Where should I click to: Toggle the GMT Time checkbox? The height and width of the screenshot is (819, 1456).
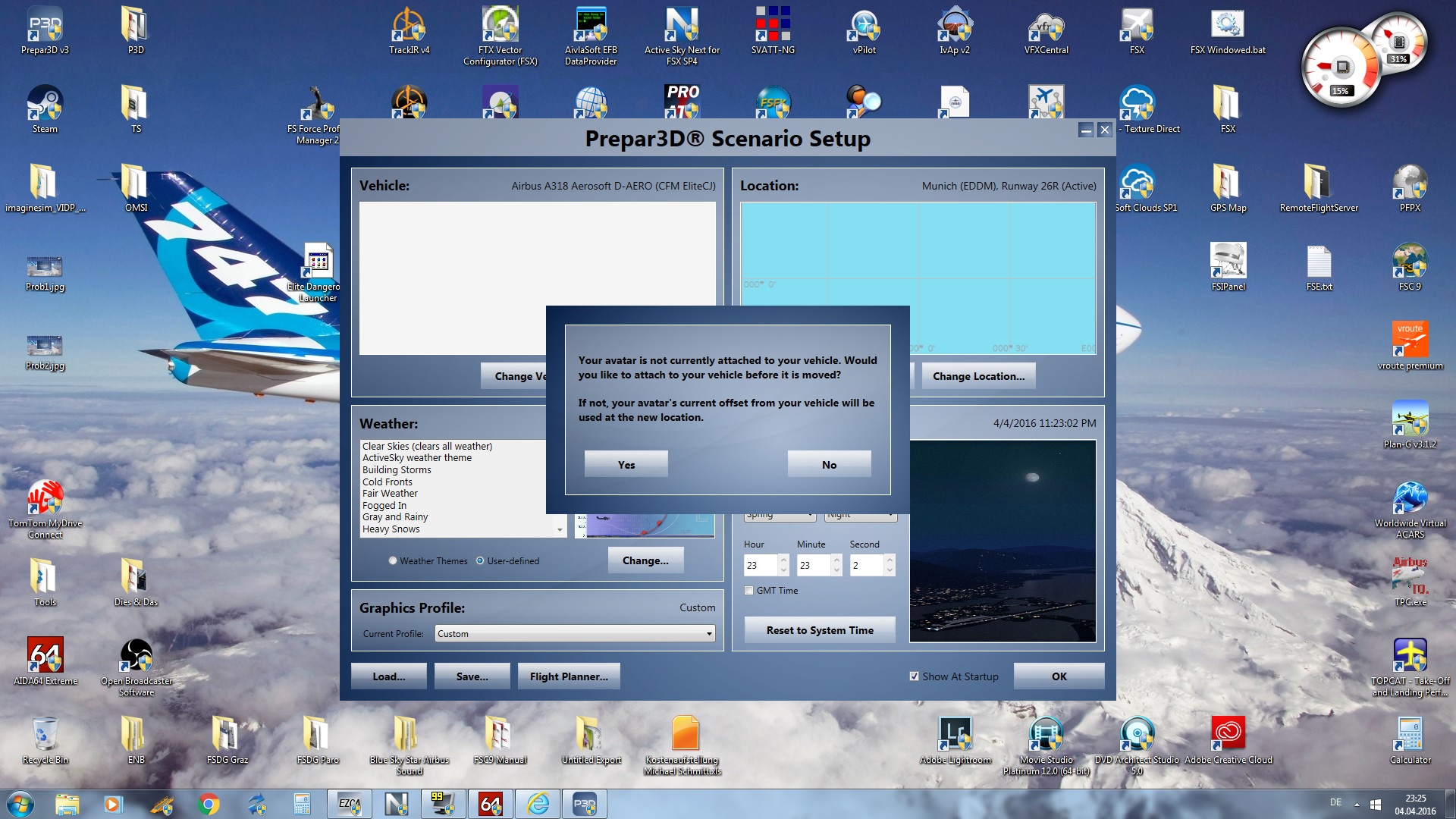(749, 591)
